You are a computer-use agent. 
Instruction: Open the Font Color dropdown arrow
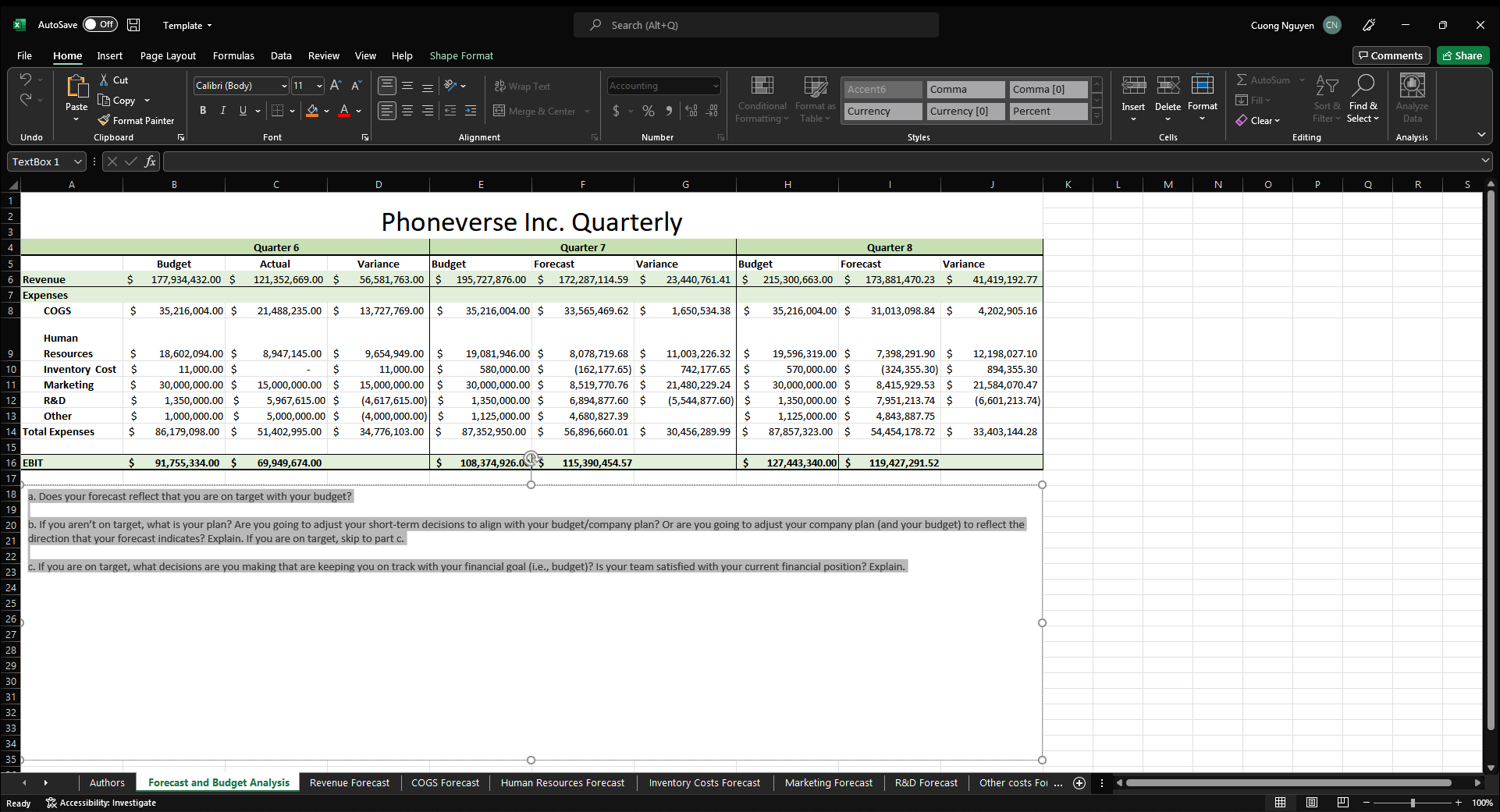pyautogui.click(x=359, y=111)
